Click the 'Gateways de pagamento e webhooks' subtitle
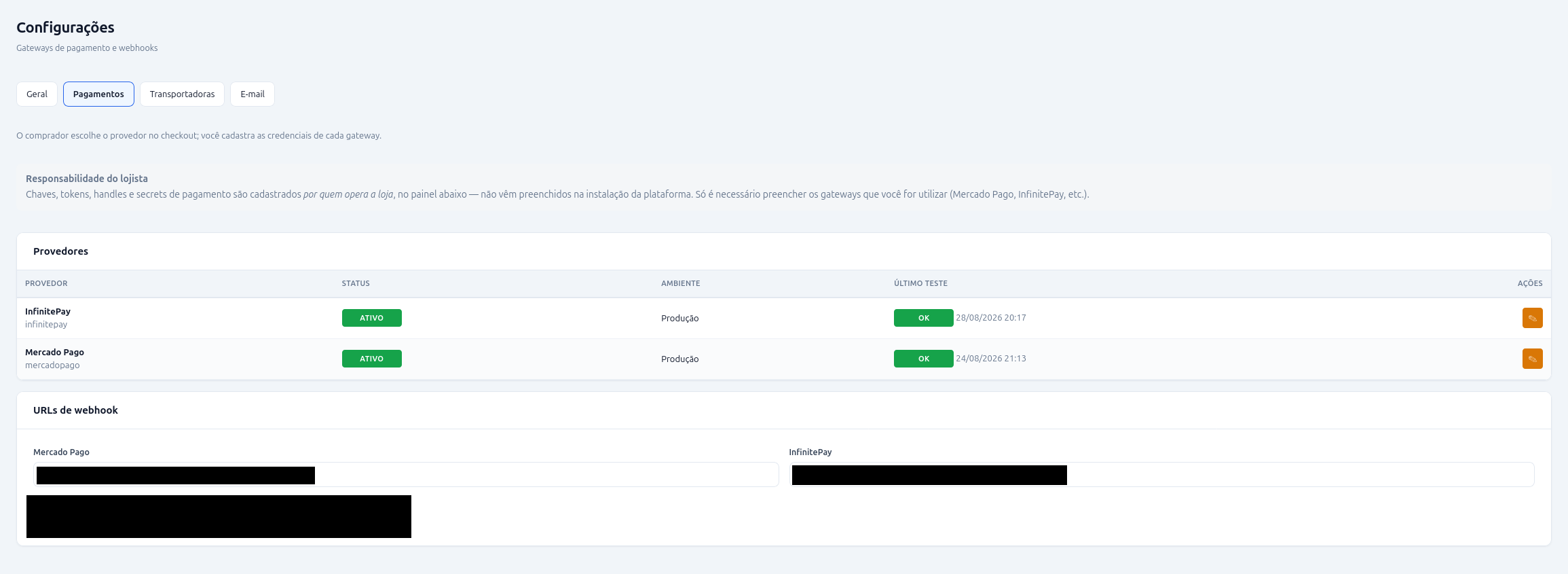Image resolution: width=1568 pixels, height=574 pixels. point(87,48)
